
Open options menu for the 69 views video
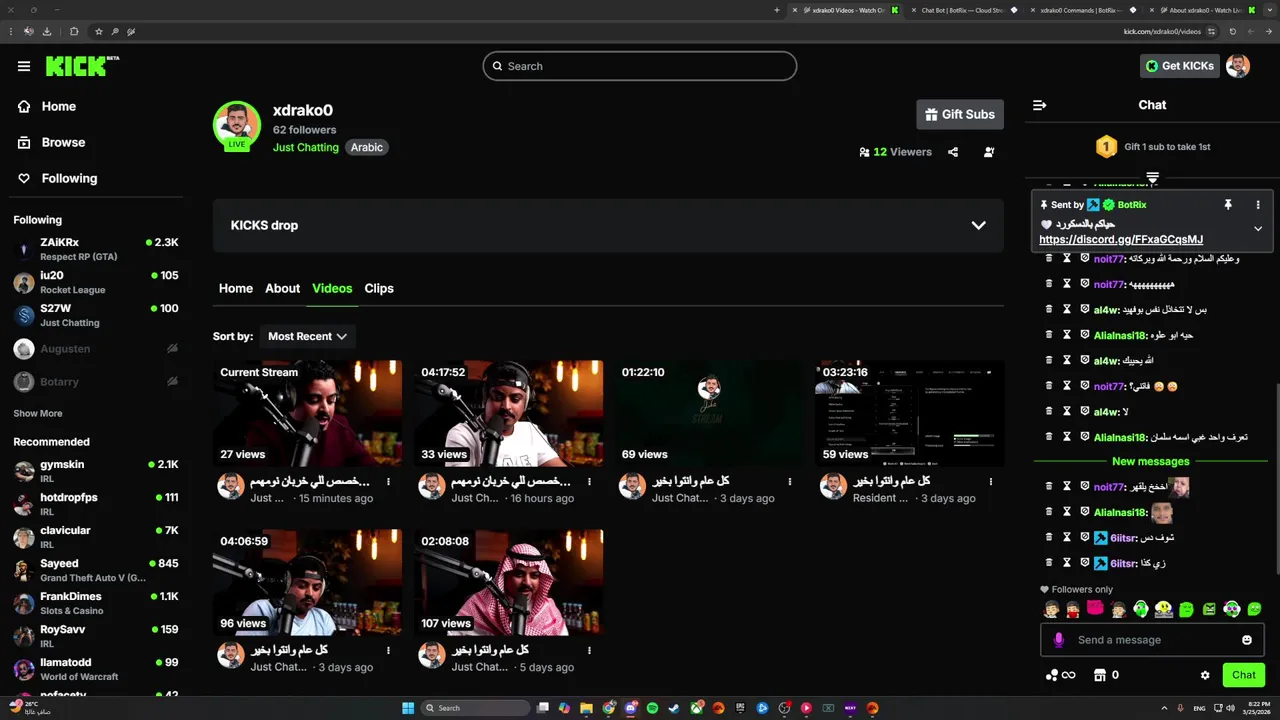coord(790,482)
